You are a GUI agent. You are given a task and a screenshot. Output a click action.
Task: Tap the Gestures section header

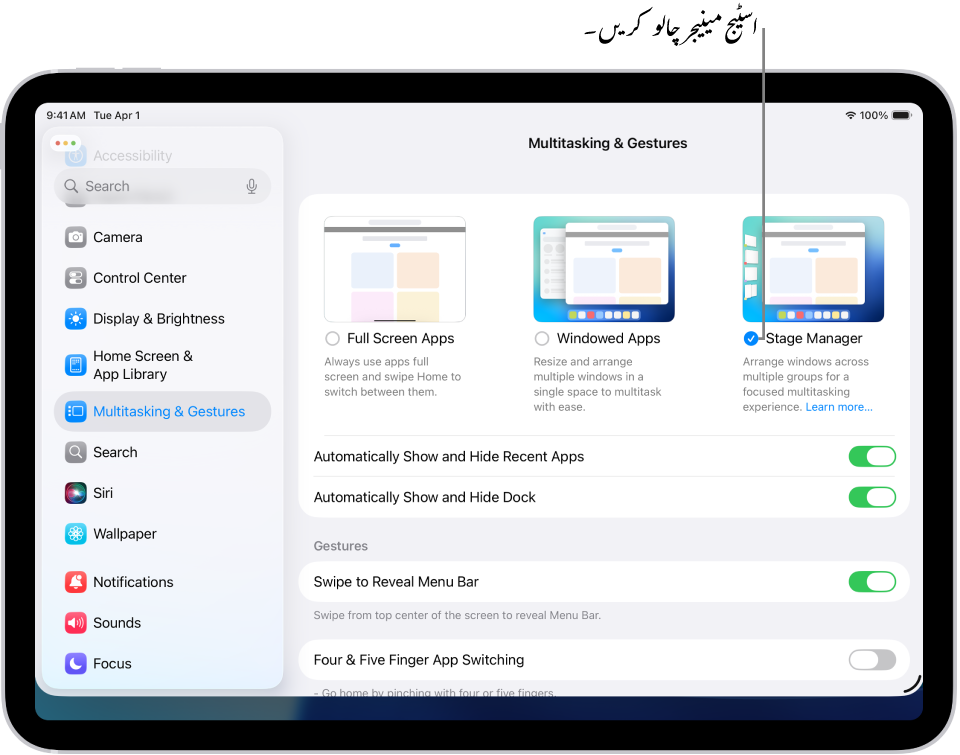point(340,546)
